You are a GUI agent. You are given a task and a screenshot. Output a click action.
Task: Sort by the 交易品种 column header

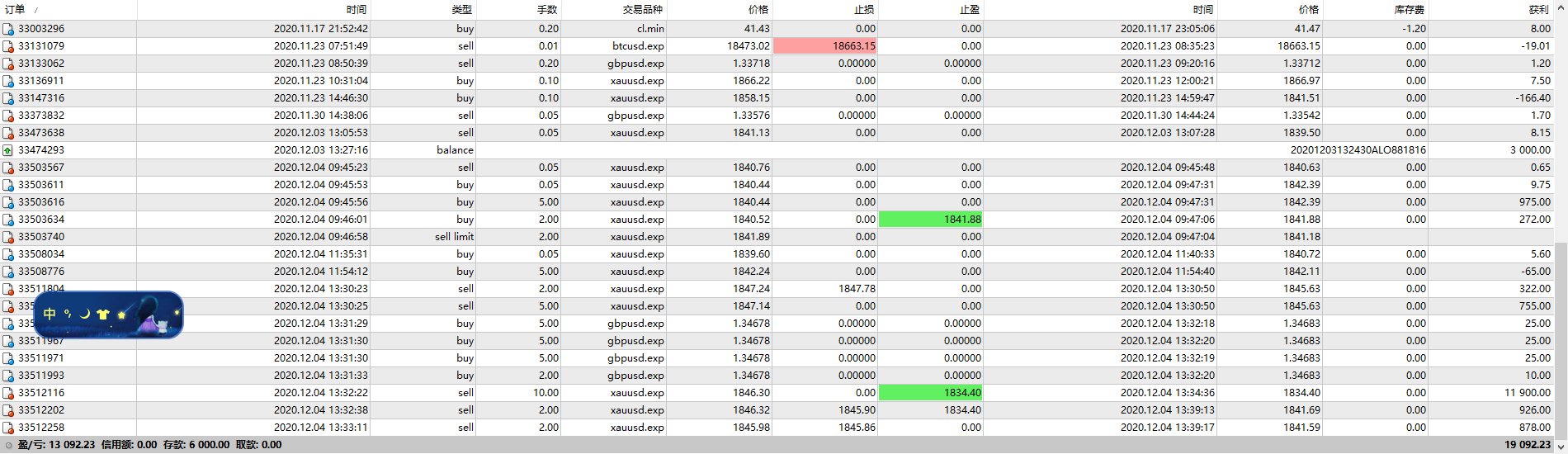click(x=614, y=10)
